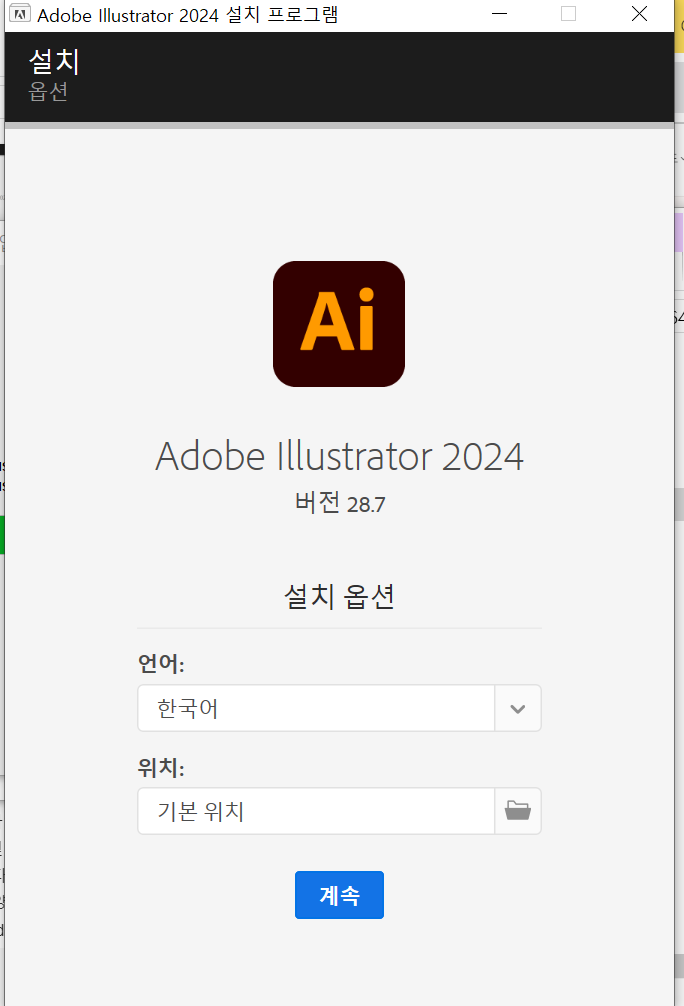Click the installer title bar Adobe icon
This screenshot has width=684, height=1006.
pyautogui.click(x=20, y=13)
